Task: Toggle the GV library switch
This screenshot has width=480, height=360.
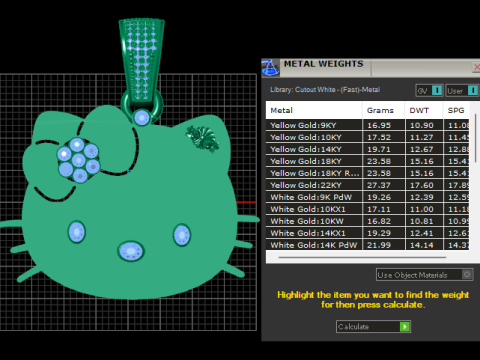Action: pos(437,90)
